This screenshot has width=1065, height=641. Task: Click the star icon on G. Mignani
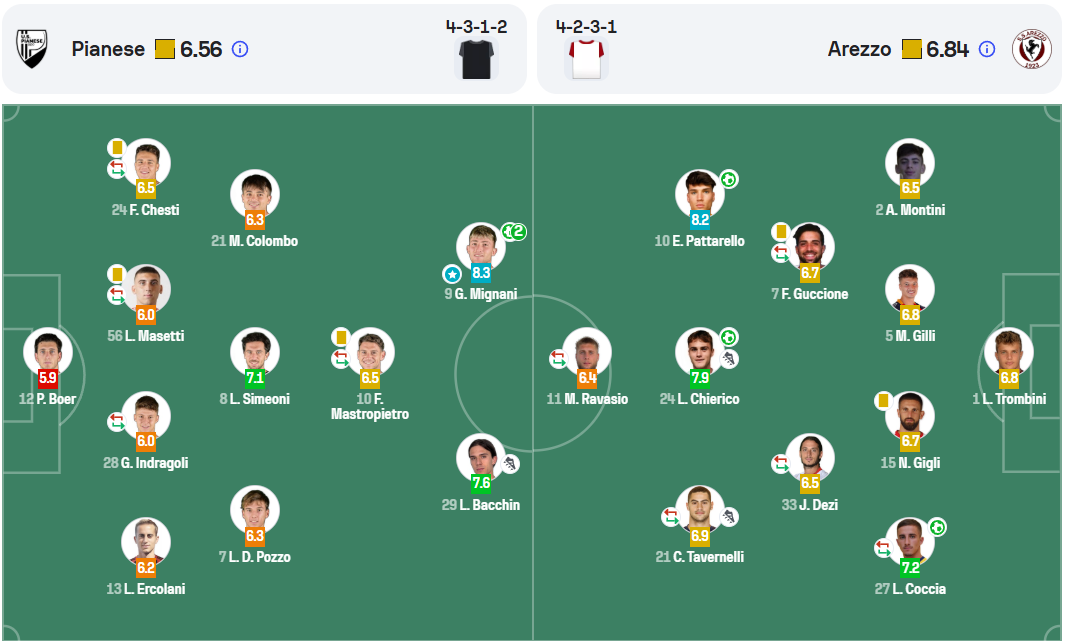452,273
